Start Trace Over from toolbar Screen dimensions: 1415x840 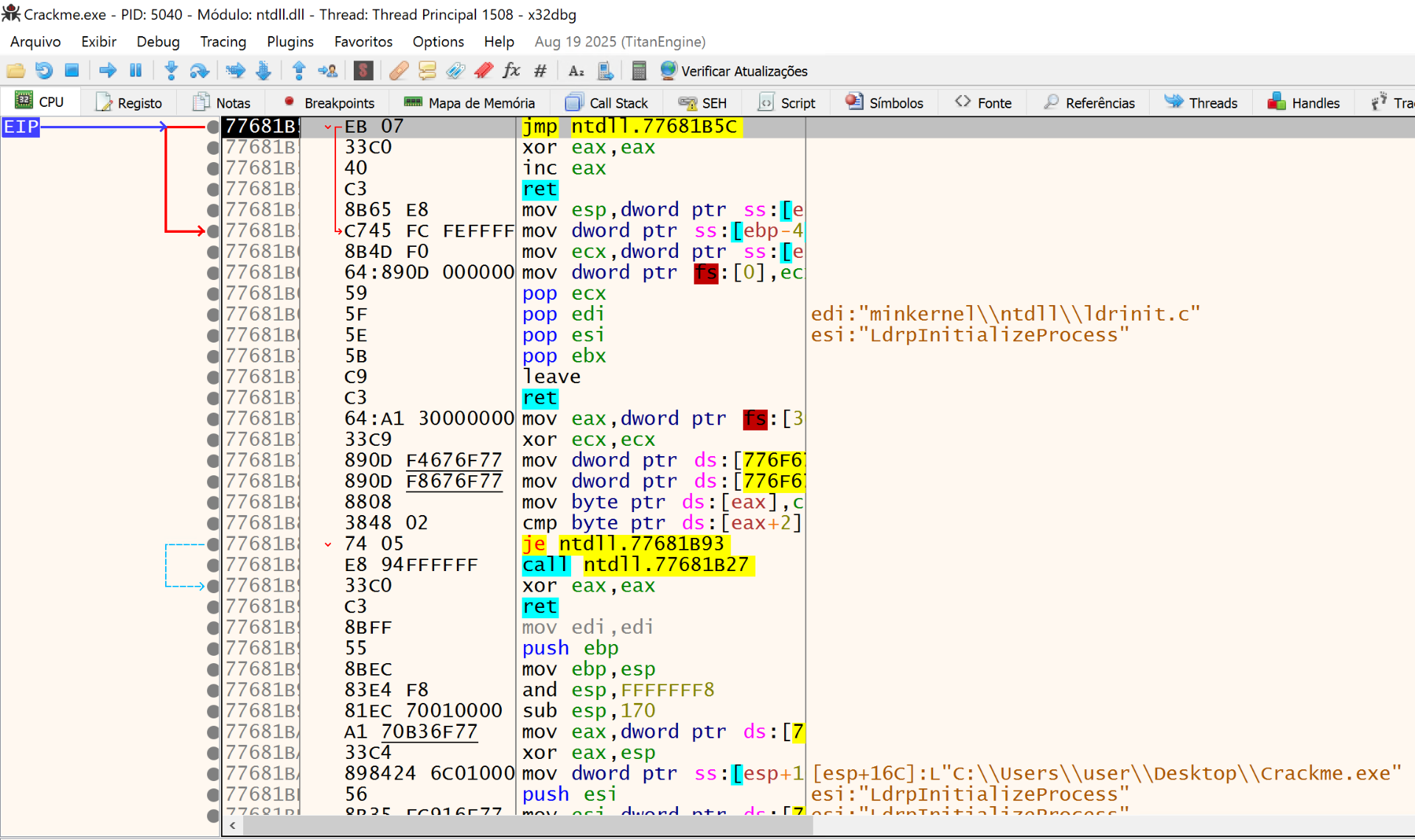point(263,71)
